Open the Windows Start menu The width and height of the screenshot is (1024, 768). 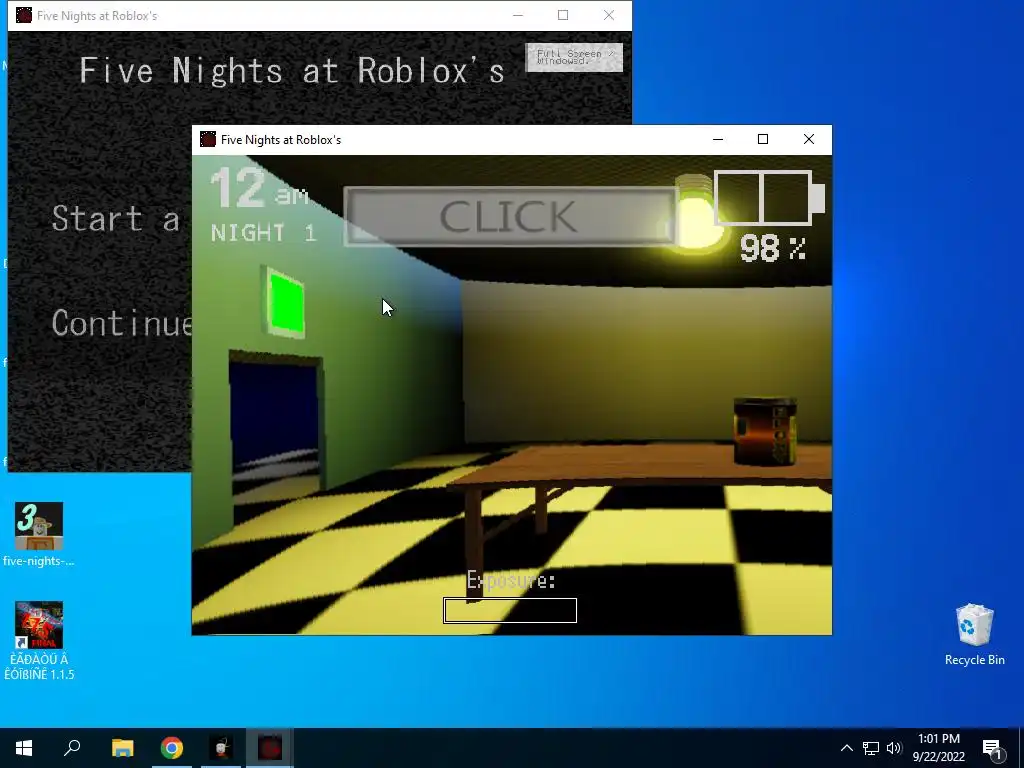pyautogui.click(x=24, y=748)
